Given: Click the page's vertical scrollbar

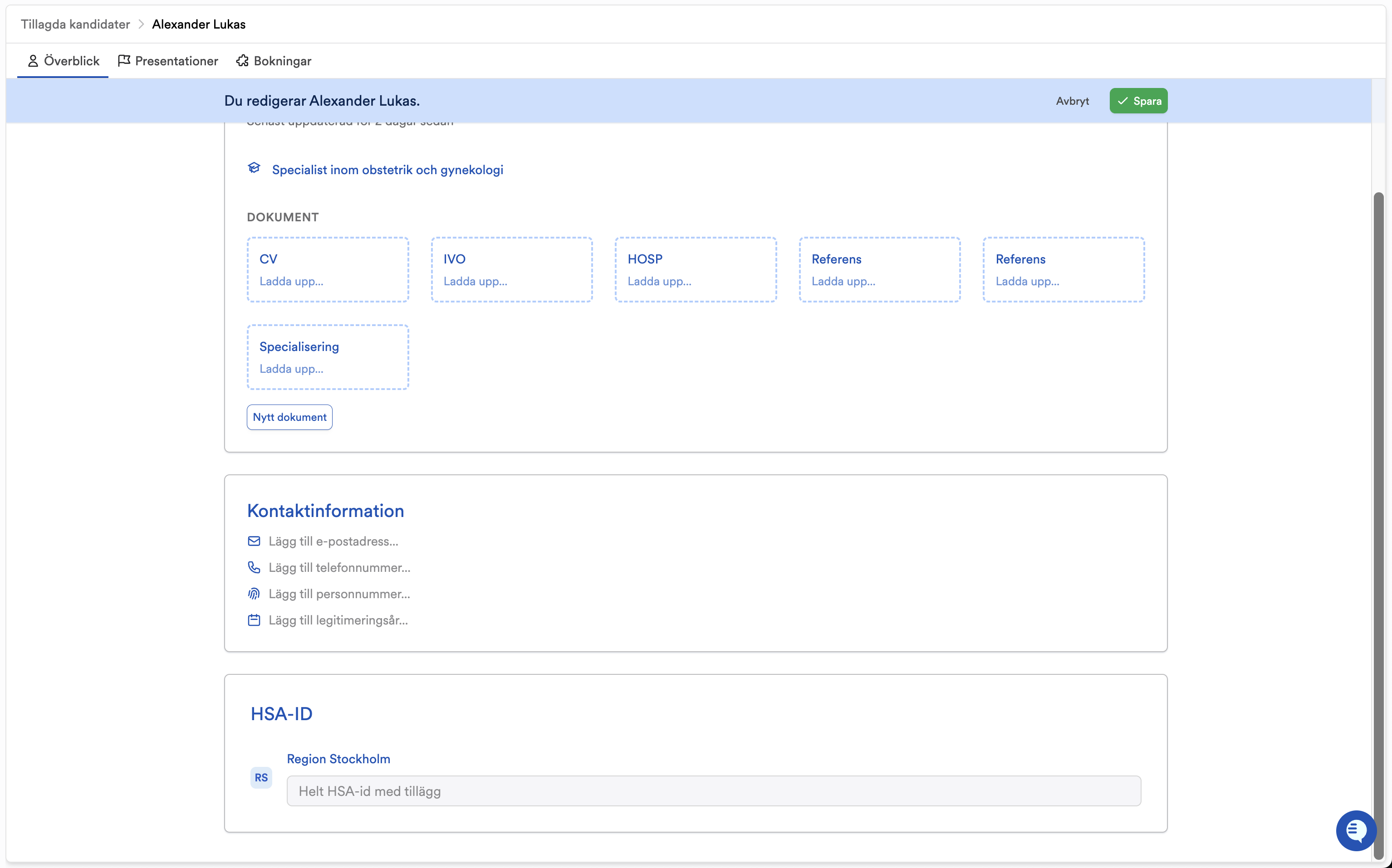Looking at the screenshot, I should coord(1378,525).
